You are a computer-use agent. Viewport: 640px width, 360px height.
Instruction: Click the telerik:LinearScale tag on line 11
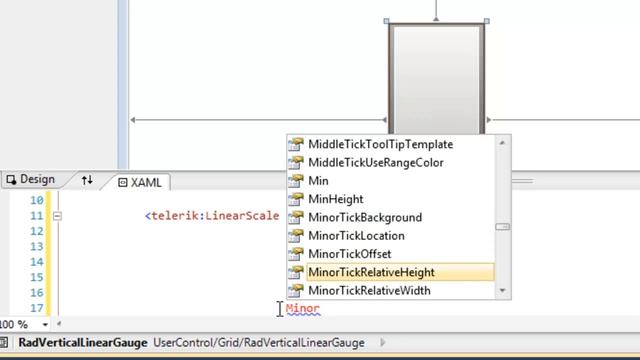[x=212, y=216]
